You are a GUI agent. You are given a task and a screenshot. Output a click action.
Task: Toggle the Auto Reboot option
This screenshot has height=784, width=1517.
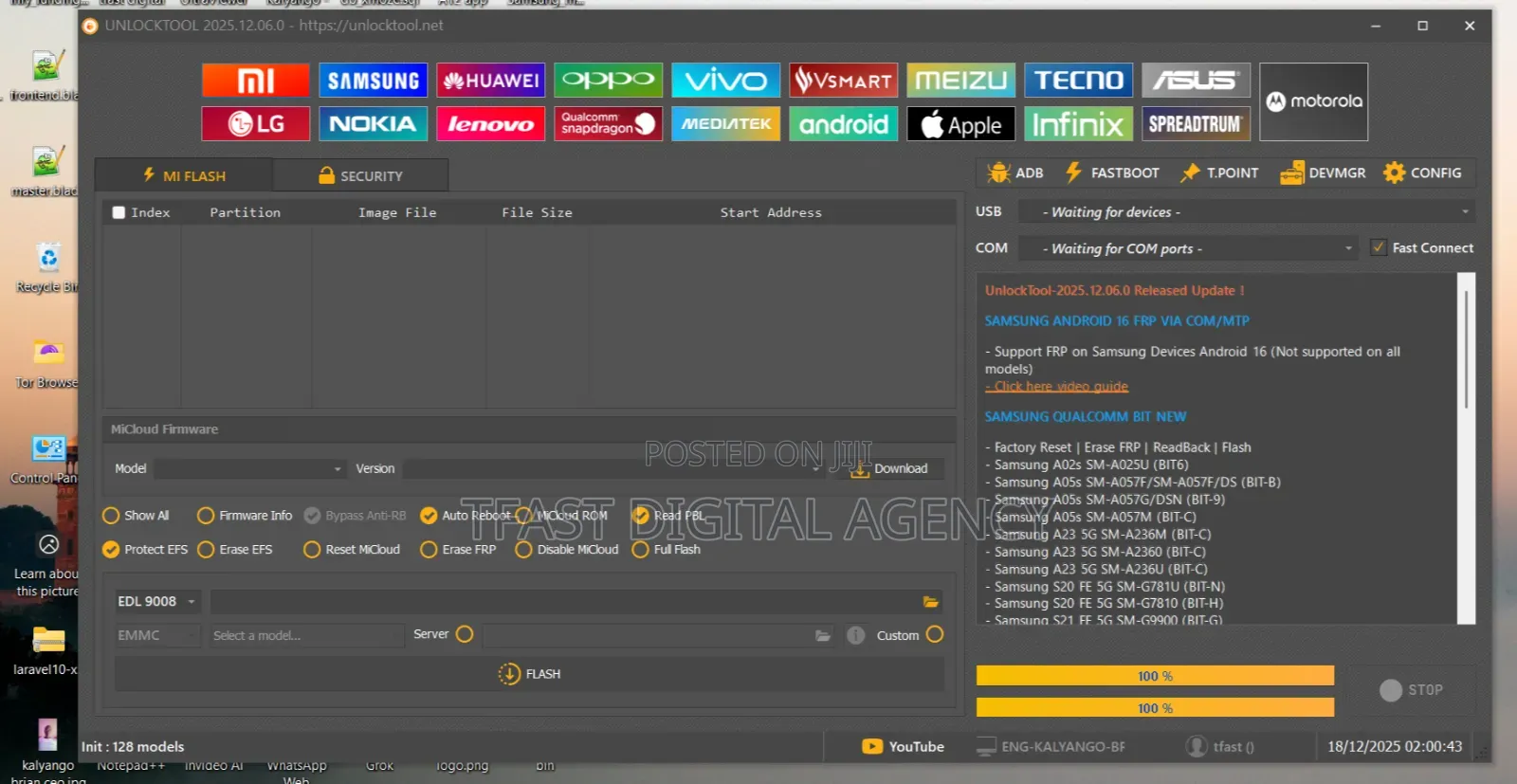pyautogui.click(x=465, y=516)
